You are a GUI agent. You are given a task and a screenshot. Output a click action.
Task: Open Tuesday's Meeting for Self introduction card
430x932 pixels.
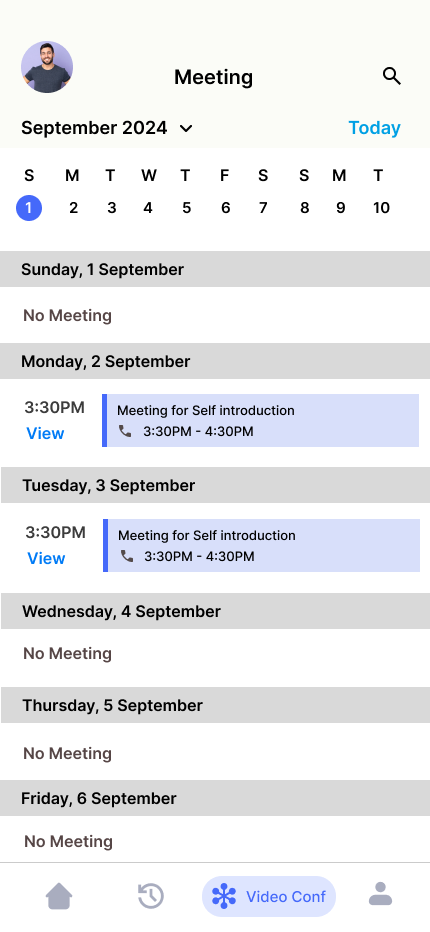262,545
